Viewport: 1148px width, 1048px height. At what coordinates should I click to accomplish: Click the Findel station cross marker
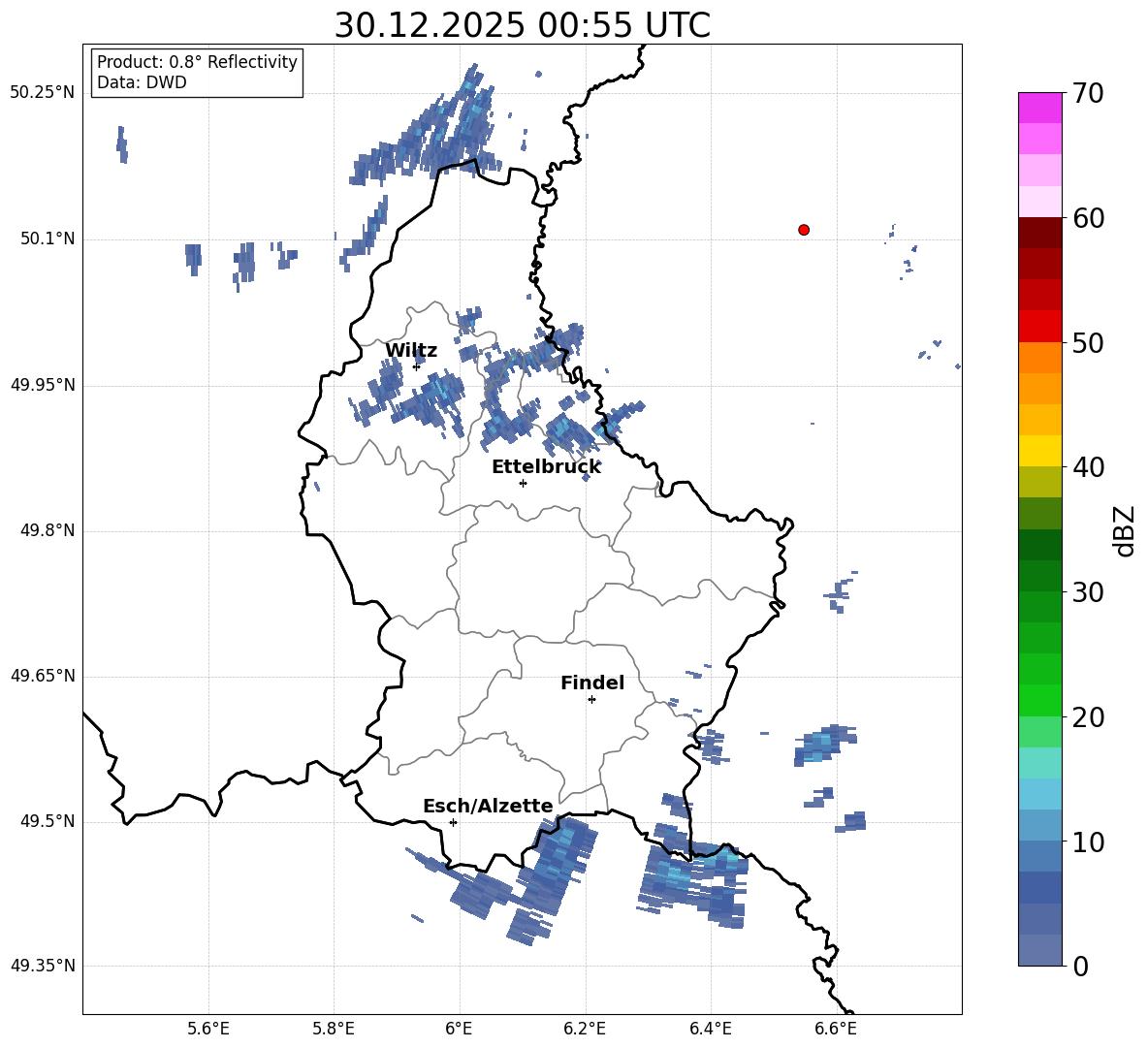tap(591, 700)
